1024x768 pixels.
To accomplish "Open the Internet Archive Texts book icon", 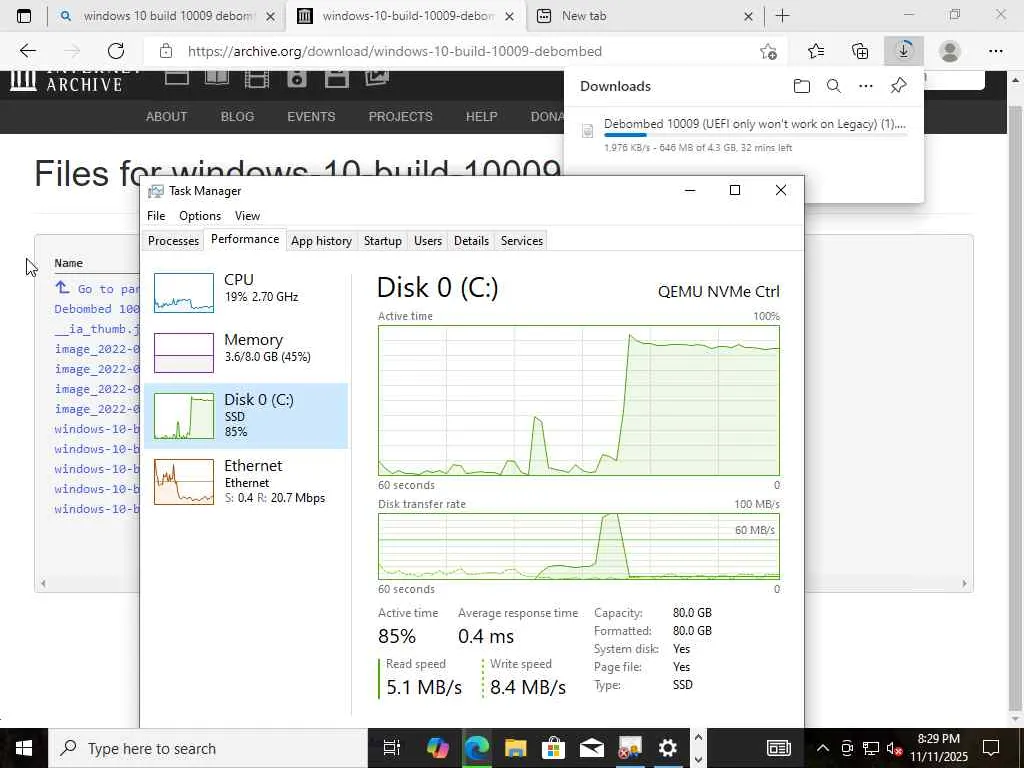I will 216,78.
